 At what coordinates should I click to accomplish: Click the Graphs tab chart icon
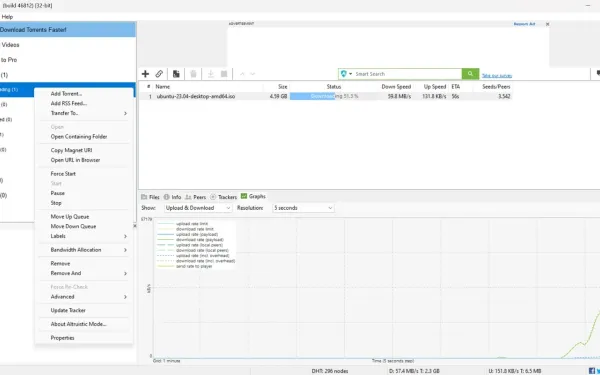pyautogui.click(x=244, y=196)
